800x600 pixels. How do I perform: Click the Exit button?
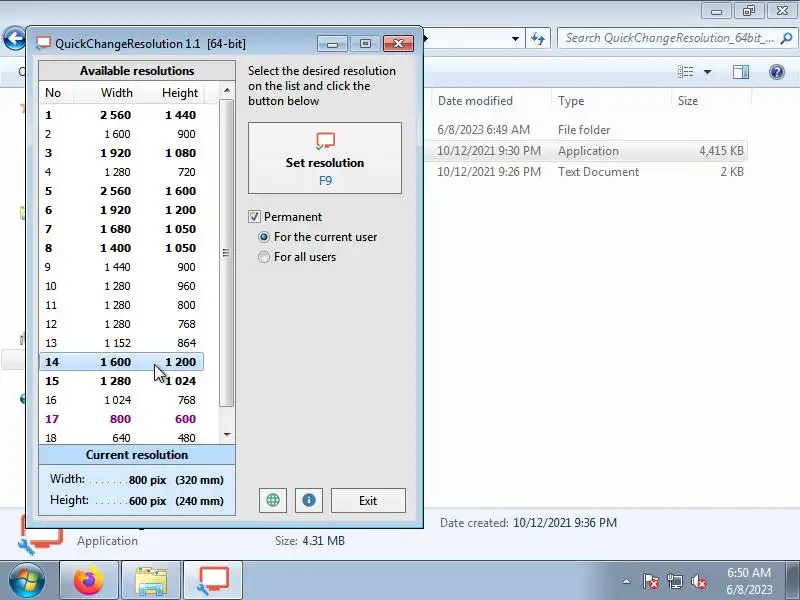tap(368, 501)
